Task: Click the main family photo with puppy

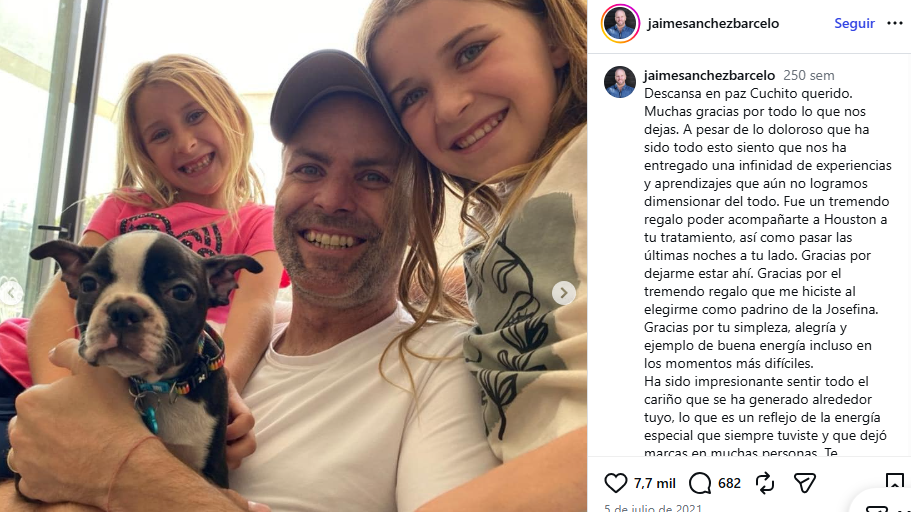Action: 293,256
